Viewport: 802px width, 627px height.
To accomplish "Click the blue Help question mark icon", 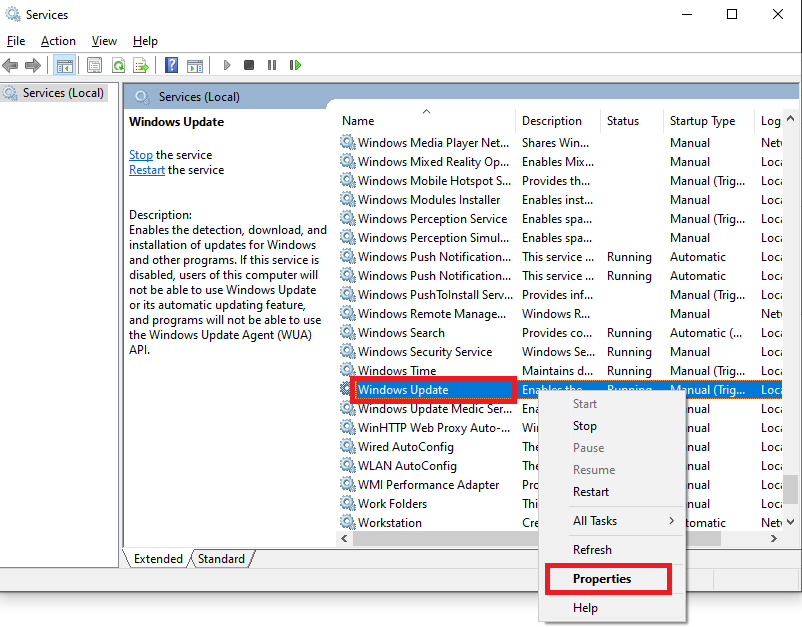I will pos(171,65).
